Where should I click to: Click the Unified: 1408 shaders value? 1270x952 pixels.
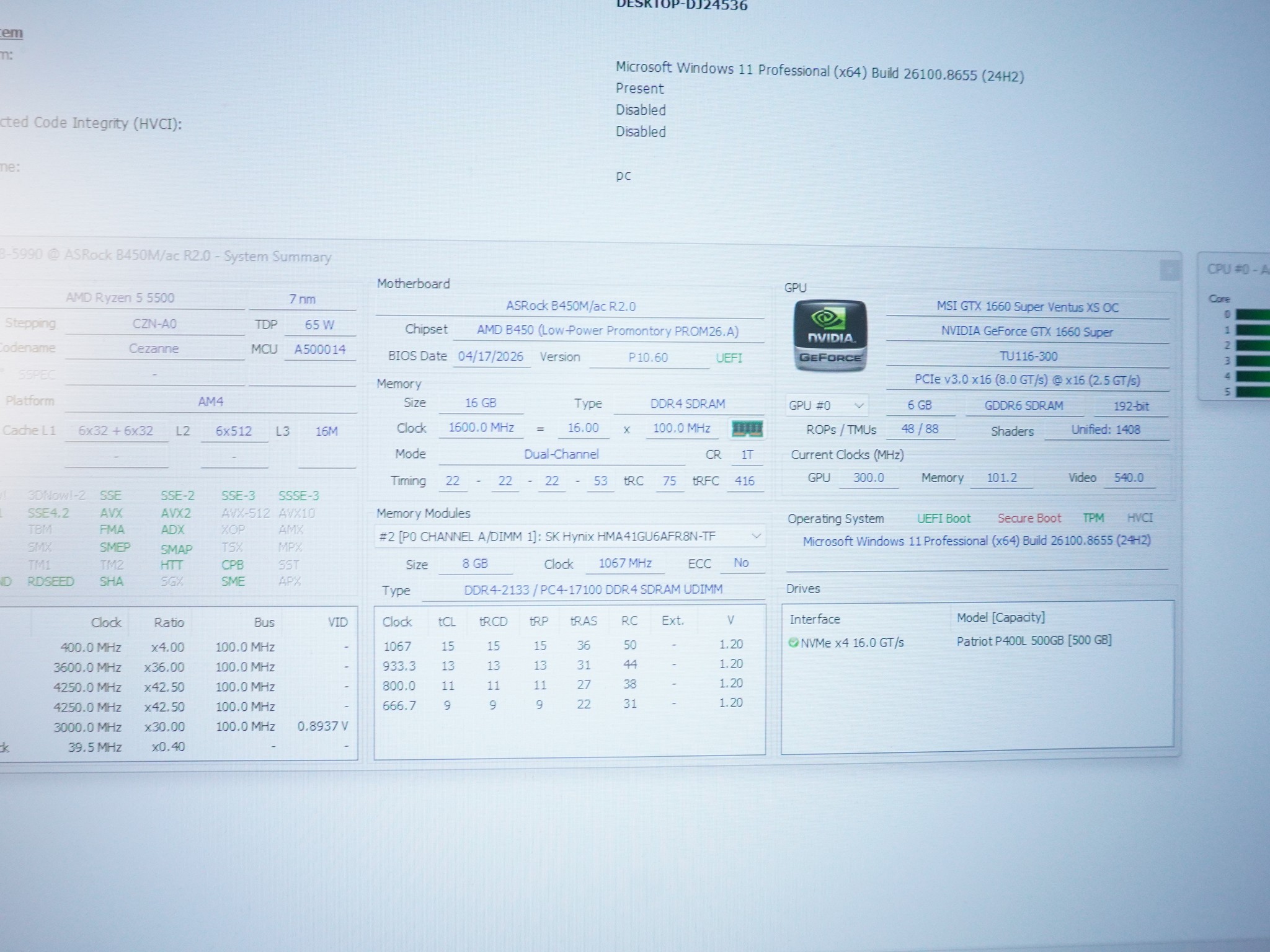pyautogui.click(x=1106, y=430)
